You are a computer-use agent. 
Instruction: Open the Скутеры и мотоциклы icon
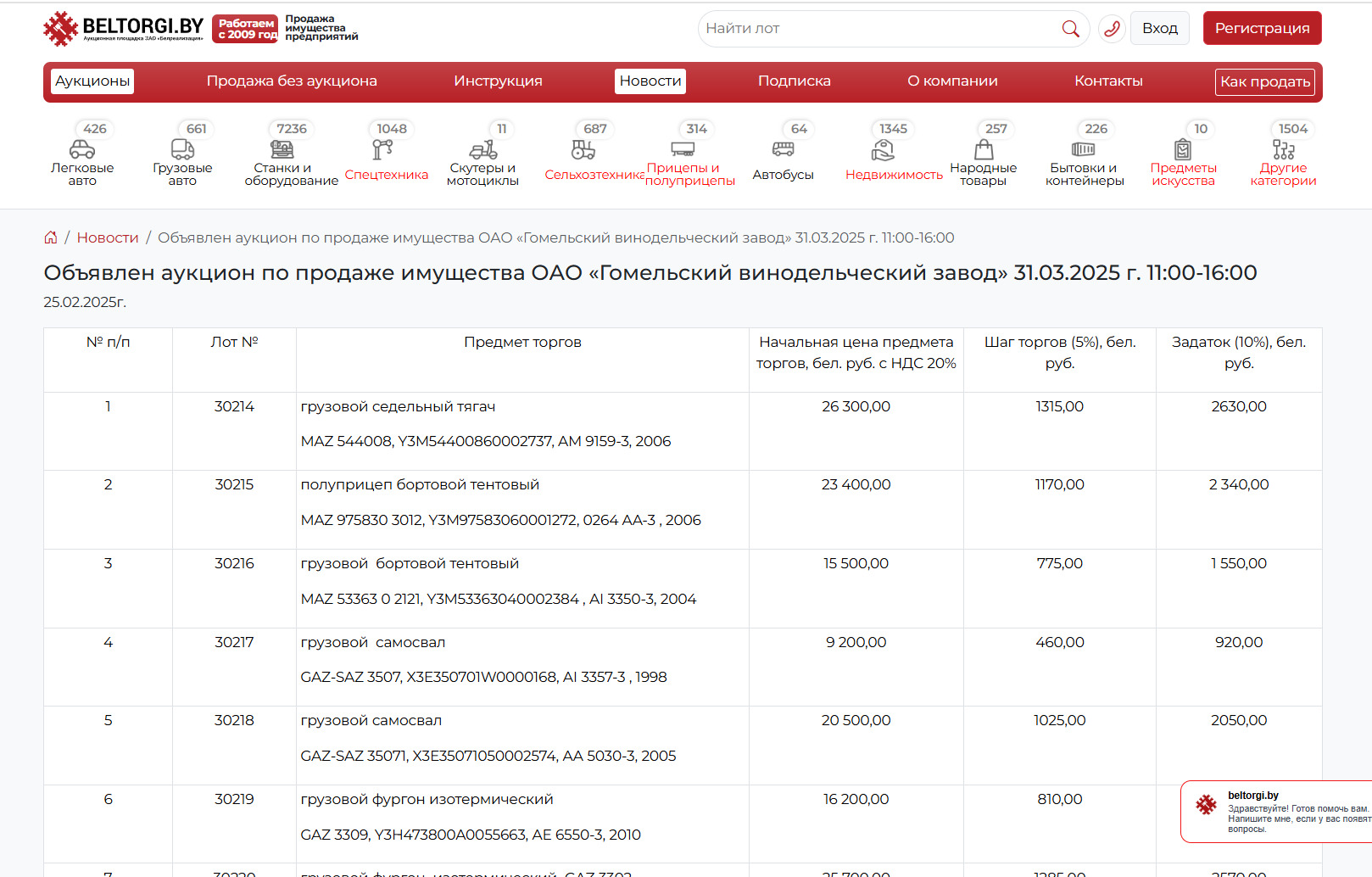pyautogui.click(x=483, y=149)
